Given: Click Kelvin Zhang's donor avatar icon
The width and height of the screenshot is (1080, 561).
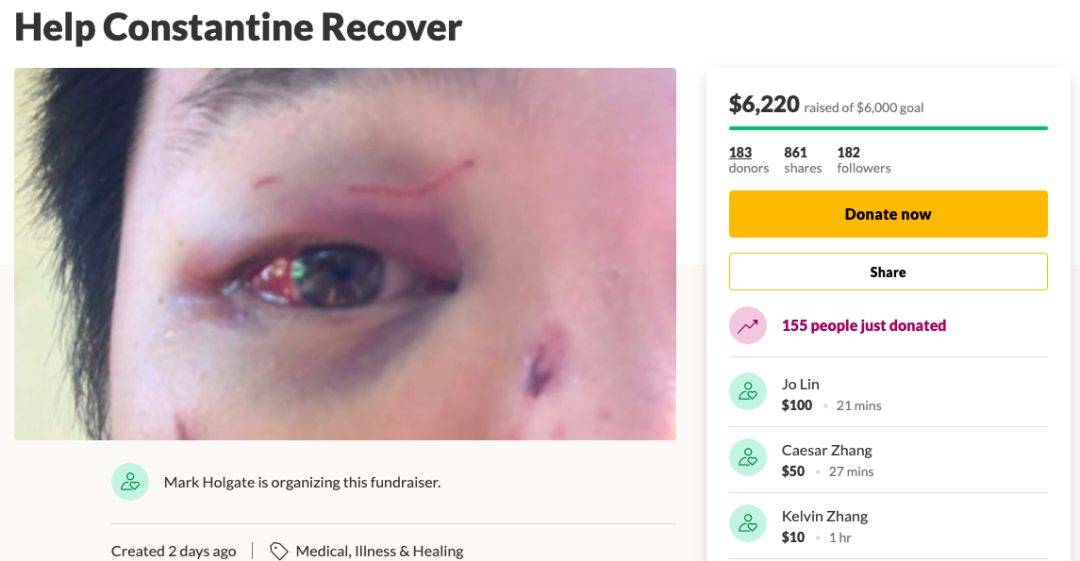Looking at the screenshot, I should pos(747,524).
